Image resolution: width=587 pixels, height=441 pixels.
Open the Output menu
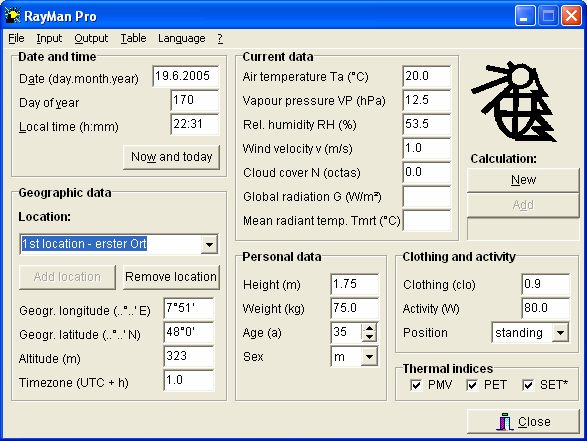[x=91, y=38]
